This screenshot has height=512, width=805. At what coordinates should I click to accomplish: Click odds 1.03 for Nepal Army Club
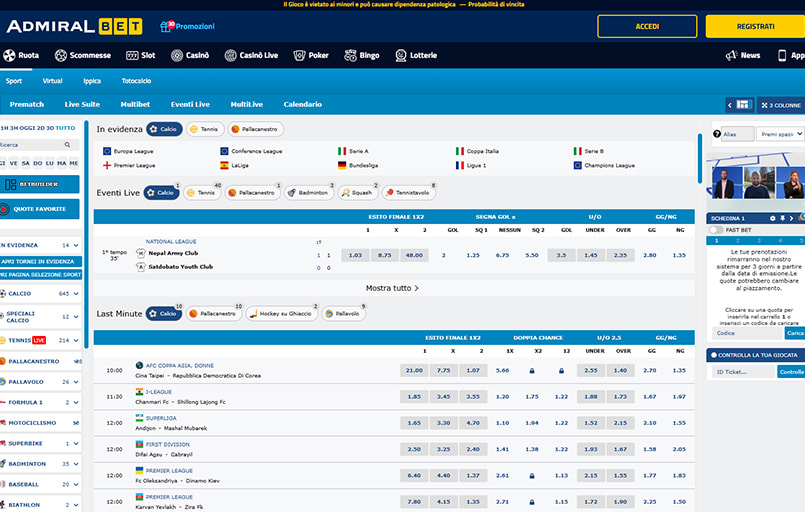coord(354,255)
